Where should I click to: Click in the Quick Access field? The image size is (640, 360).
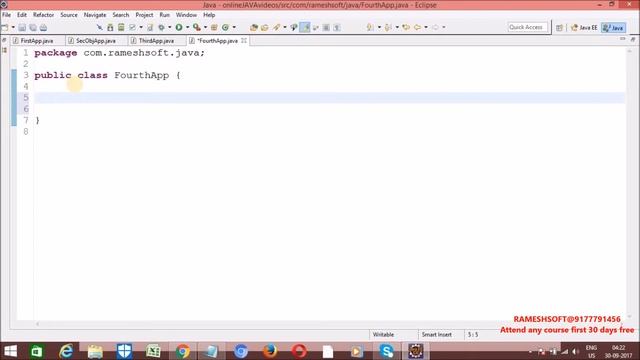click(x=527, y=27)
